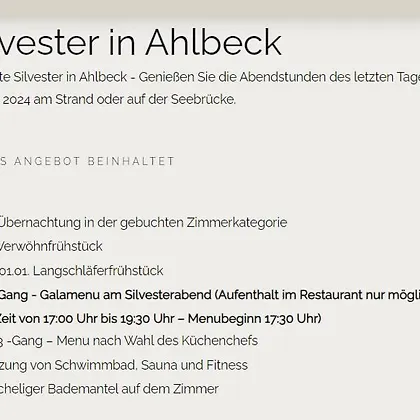
Task: Click the 'ANGEBOT BEINHALTET' section heading
Action: click(x=87, y=161)
